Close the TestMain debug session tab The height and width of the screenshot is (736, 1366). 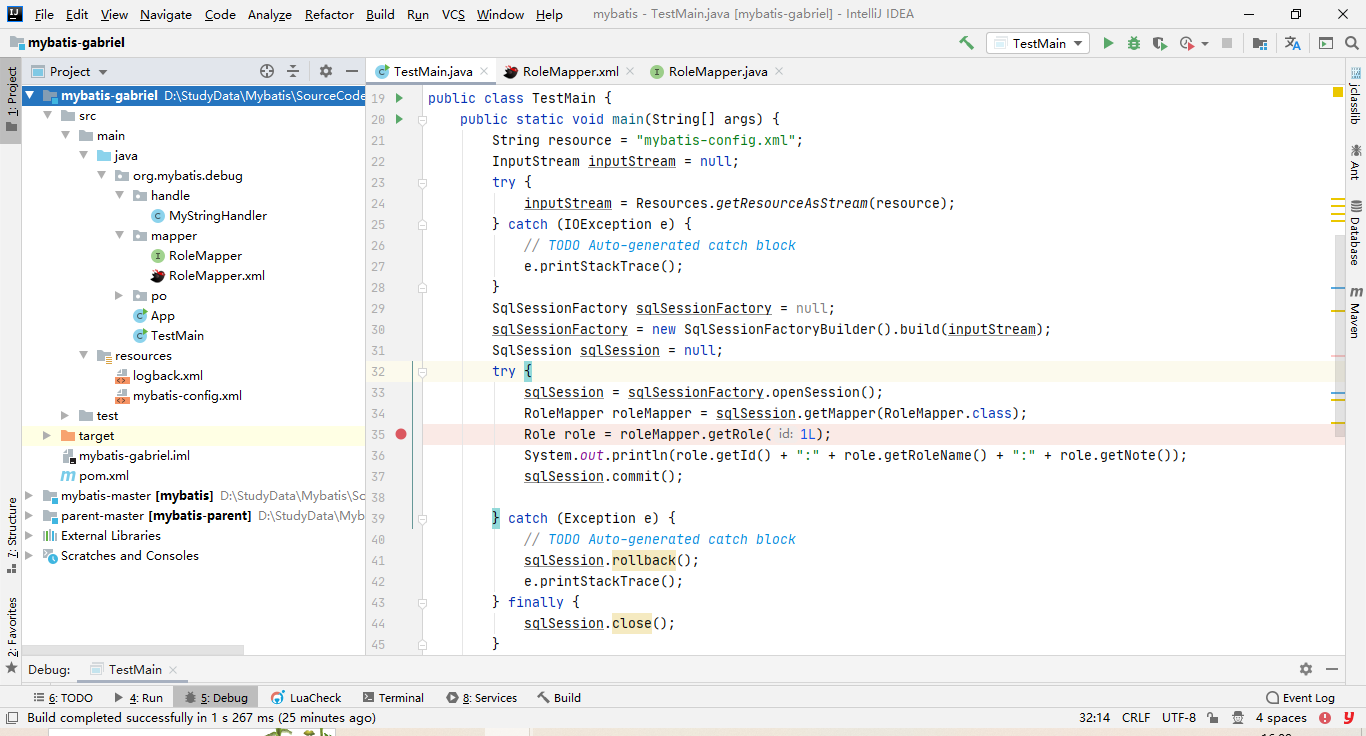172,670
